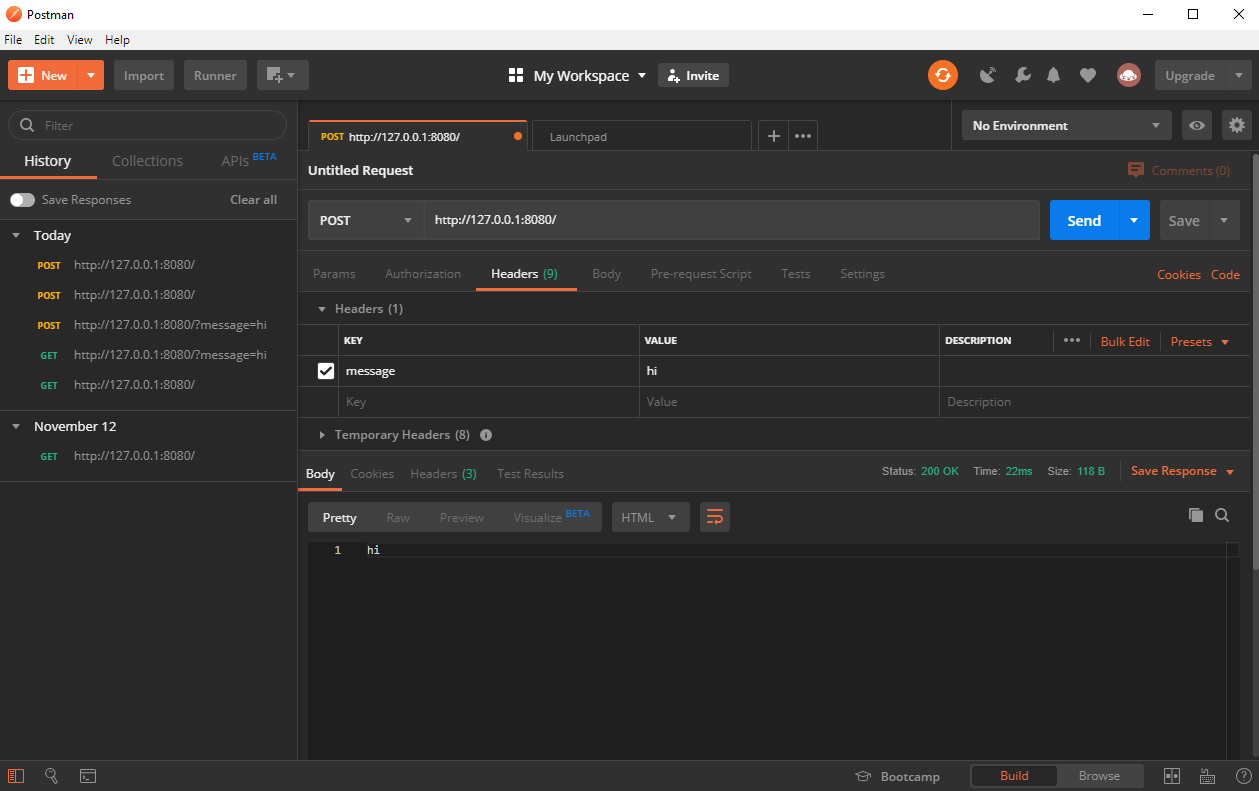Image resolution: width=1259 pixels, height=791 pixels.
Task: Open the Save button dropdown arrow
Action: pos(1225,220)
